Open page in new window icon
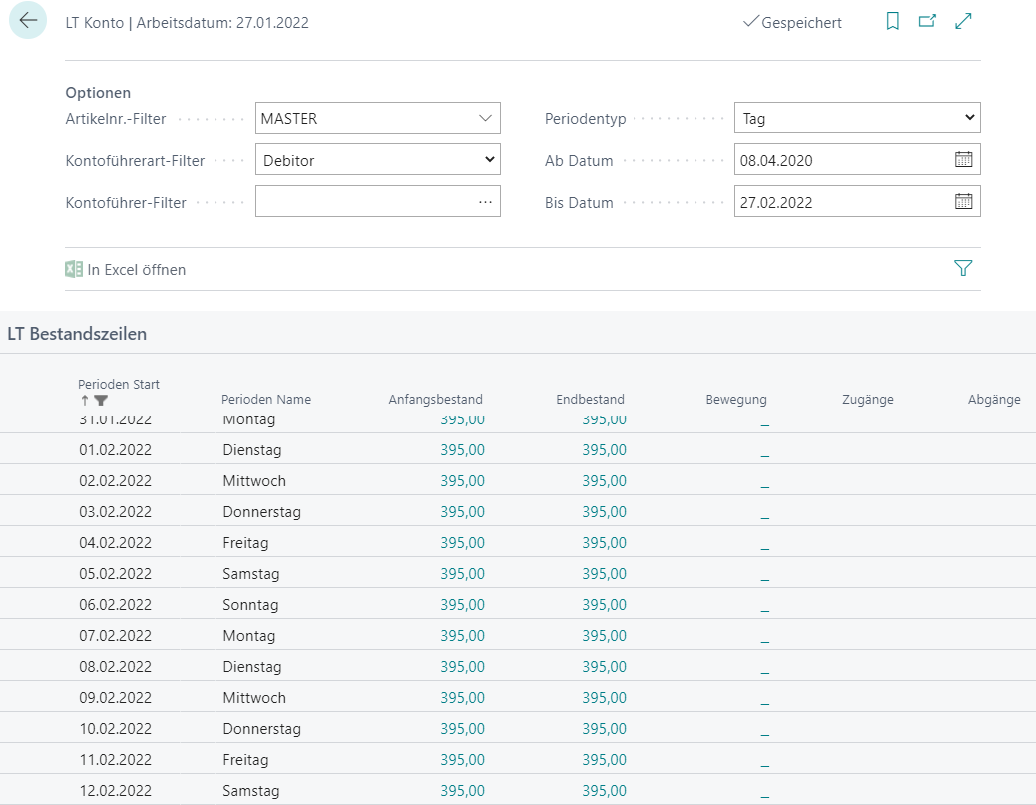Viewport: 1036px width, 805px height. (927, 21)
